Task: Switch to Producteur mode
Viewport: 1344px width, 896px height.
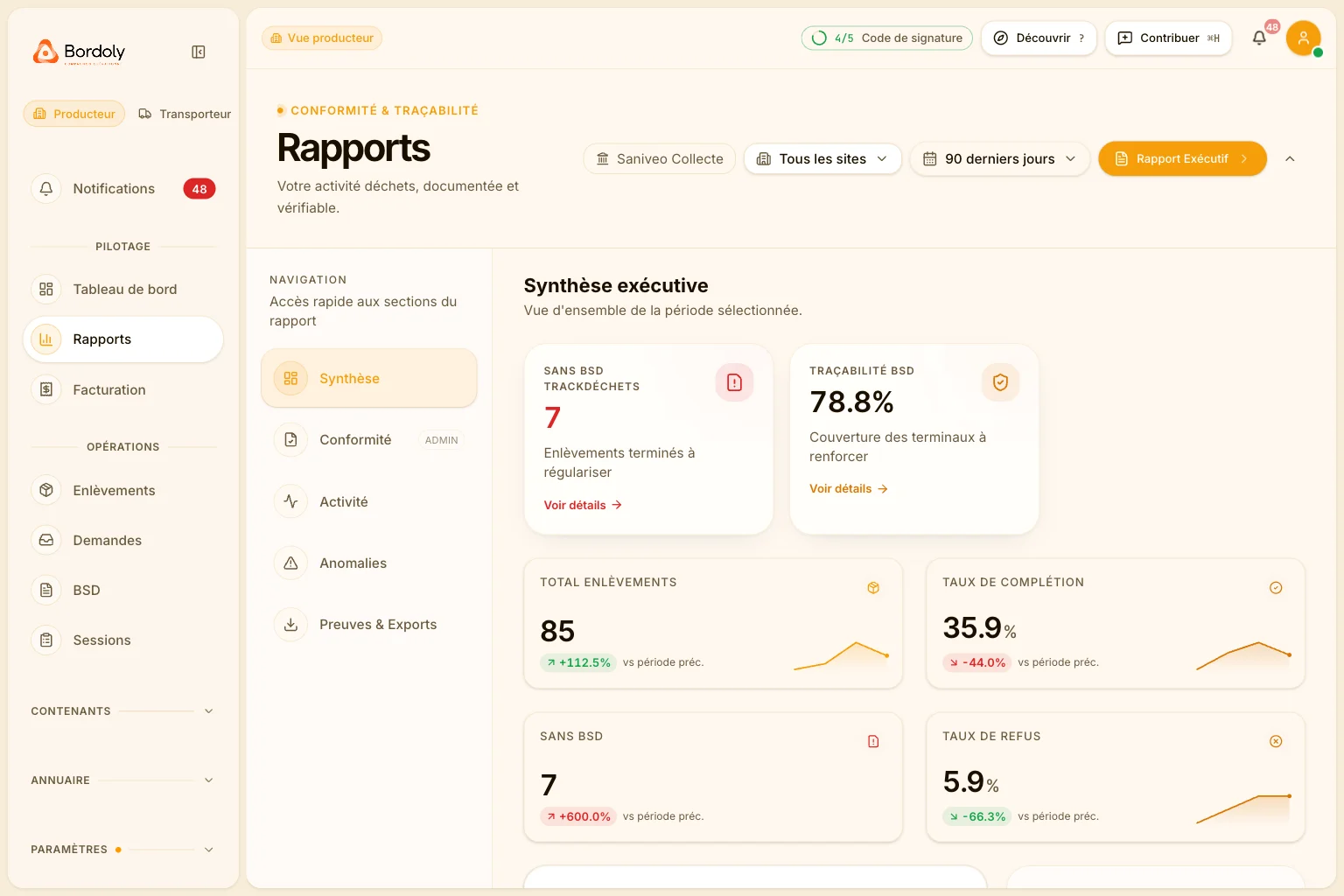Action: point(74,114)
